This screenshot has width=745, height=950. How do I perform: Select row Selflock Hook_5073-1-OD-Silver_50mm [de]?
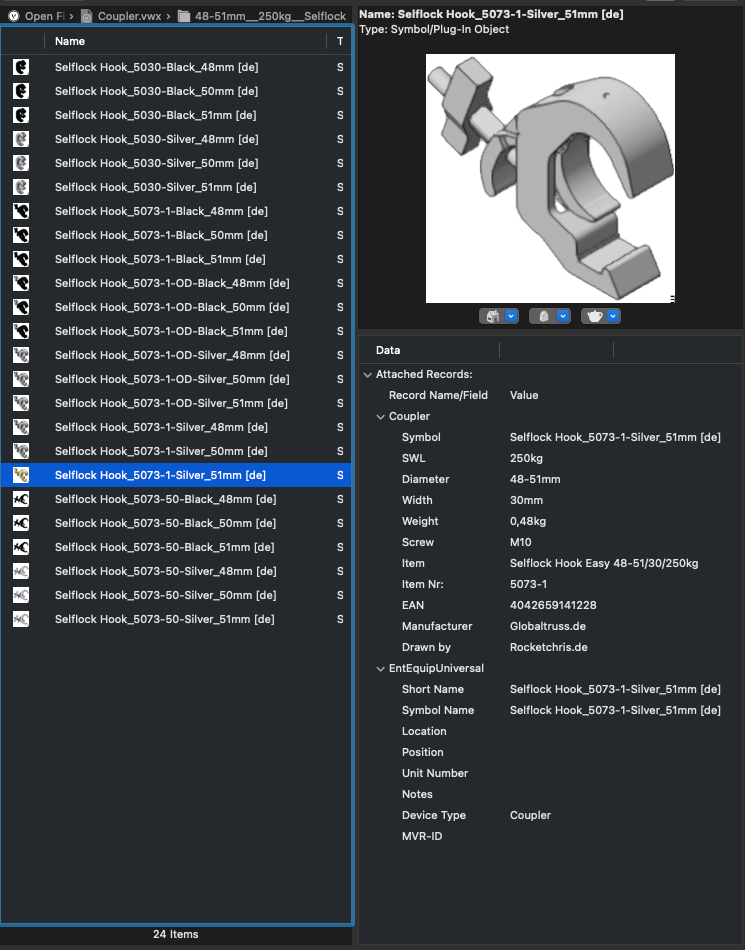click(176, 379)
